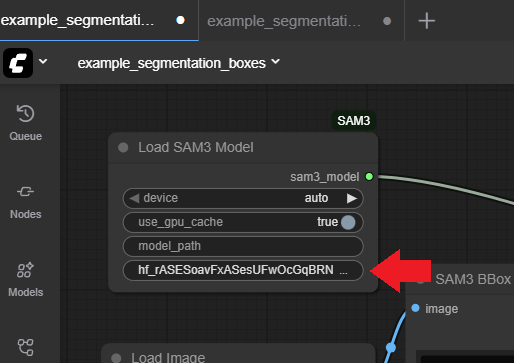
Task: Click the sam3_model output label
Action: (325, 177)
